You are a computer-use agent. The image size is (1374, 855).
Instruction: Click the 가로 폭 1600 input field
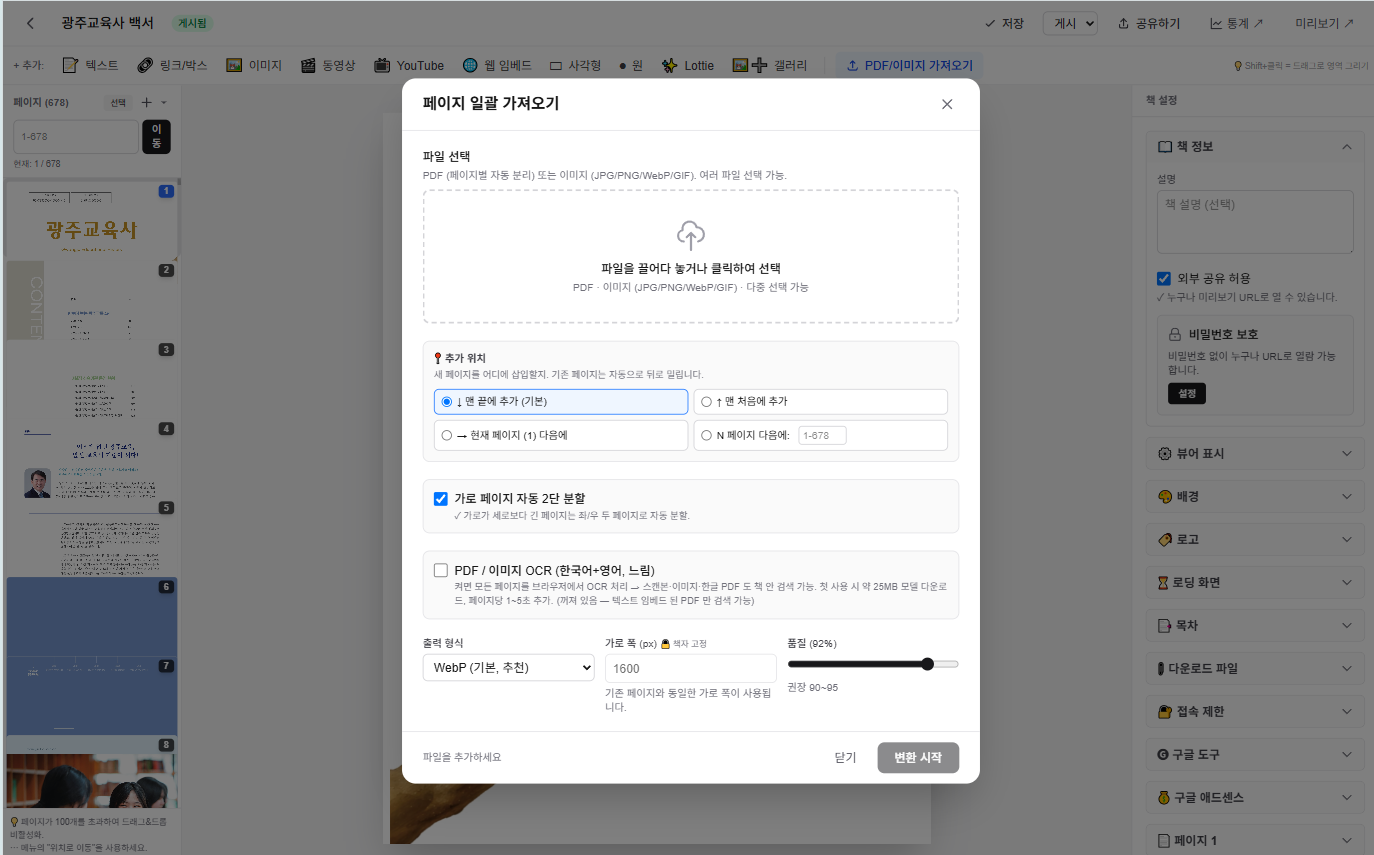coord(691,668)
